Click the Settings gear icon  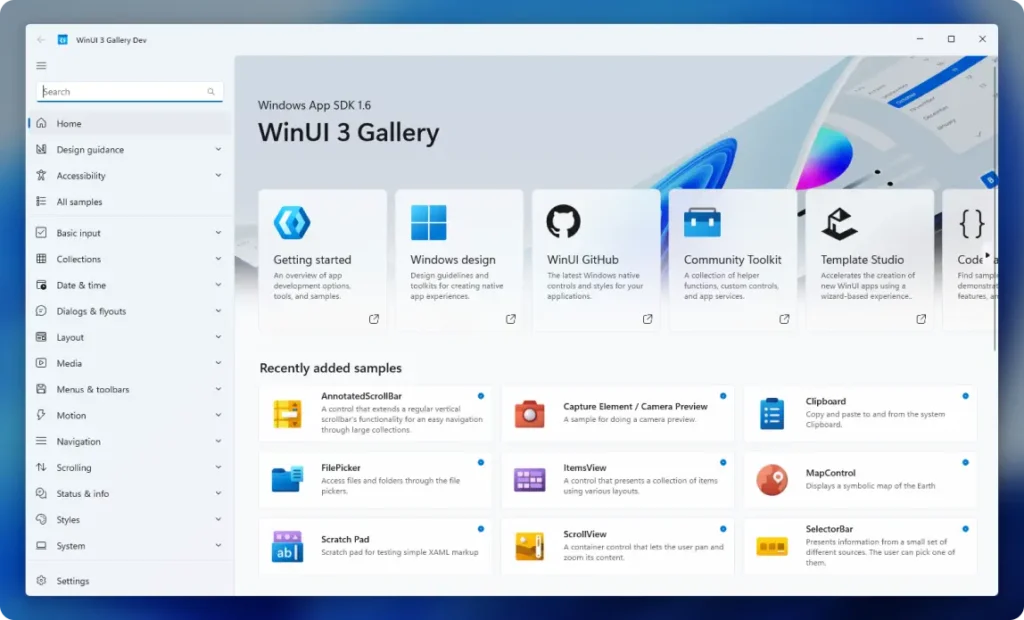tap(41, 580)
